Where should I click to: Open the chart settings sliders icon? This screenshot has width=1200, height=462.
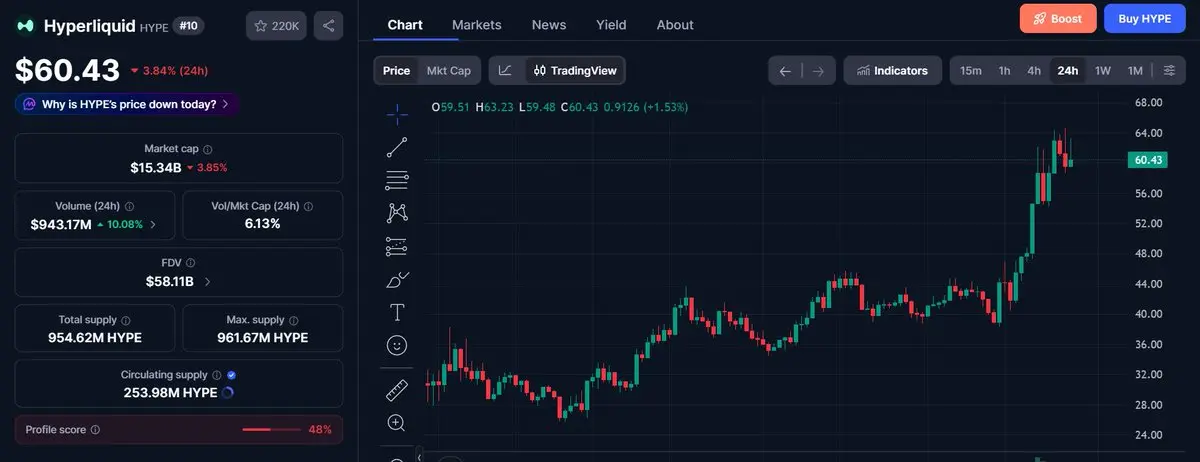pyautogui.click(x=1169, y=71)
